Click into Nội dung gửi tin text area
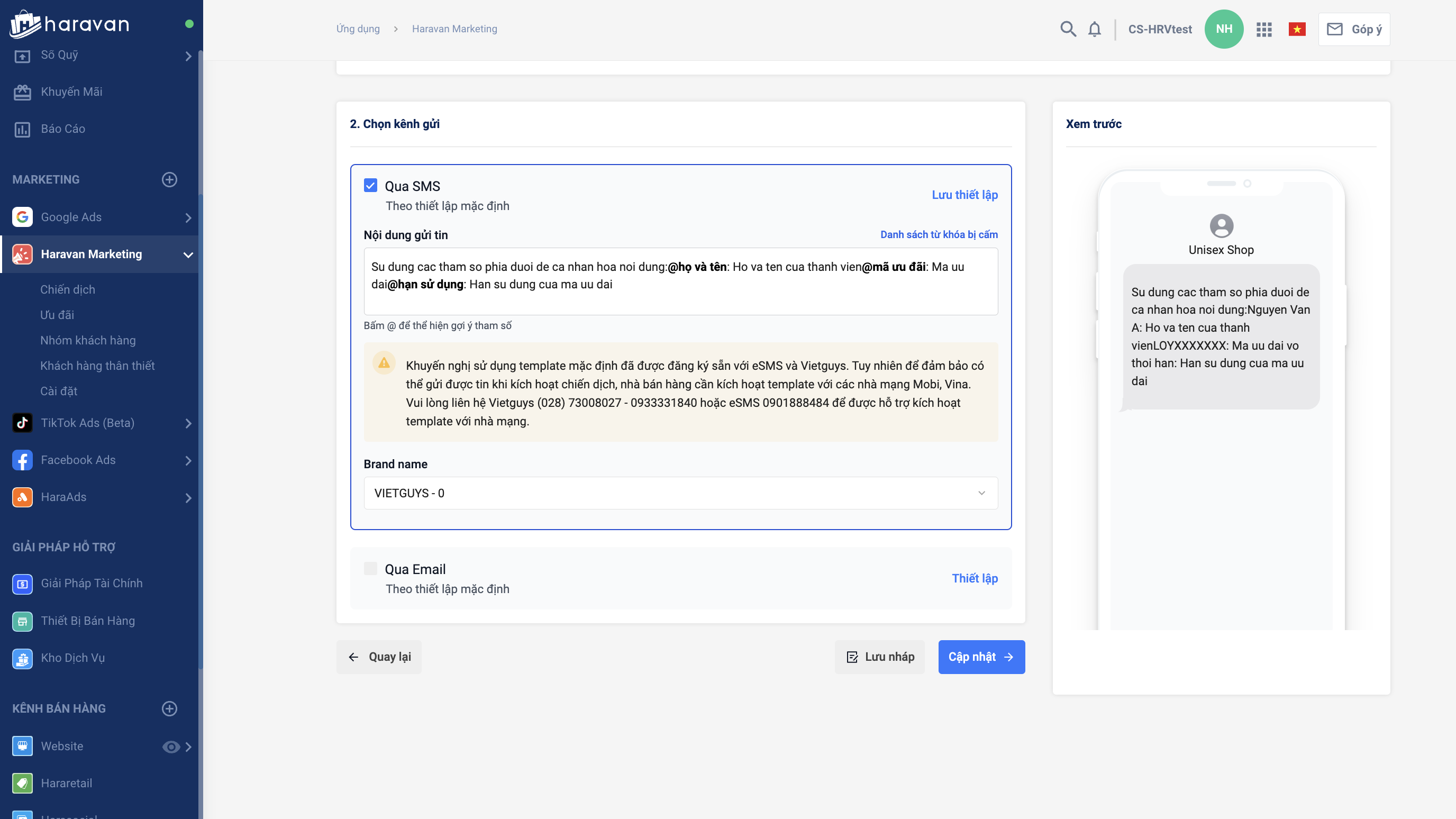 click(x=680, y=281)
